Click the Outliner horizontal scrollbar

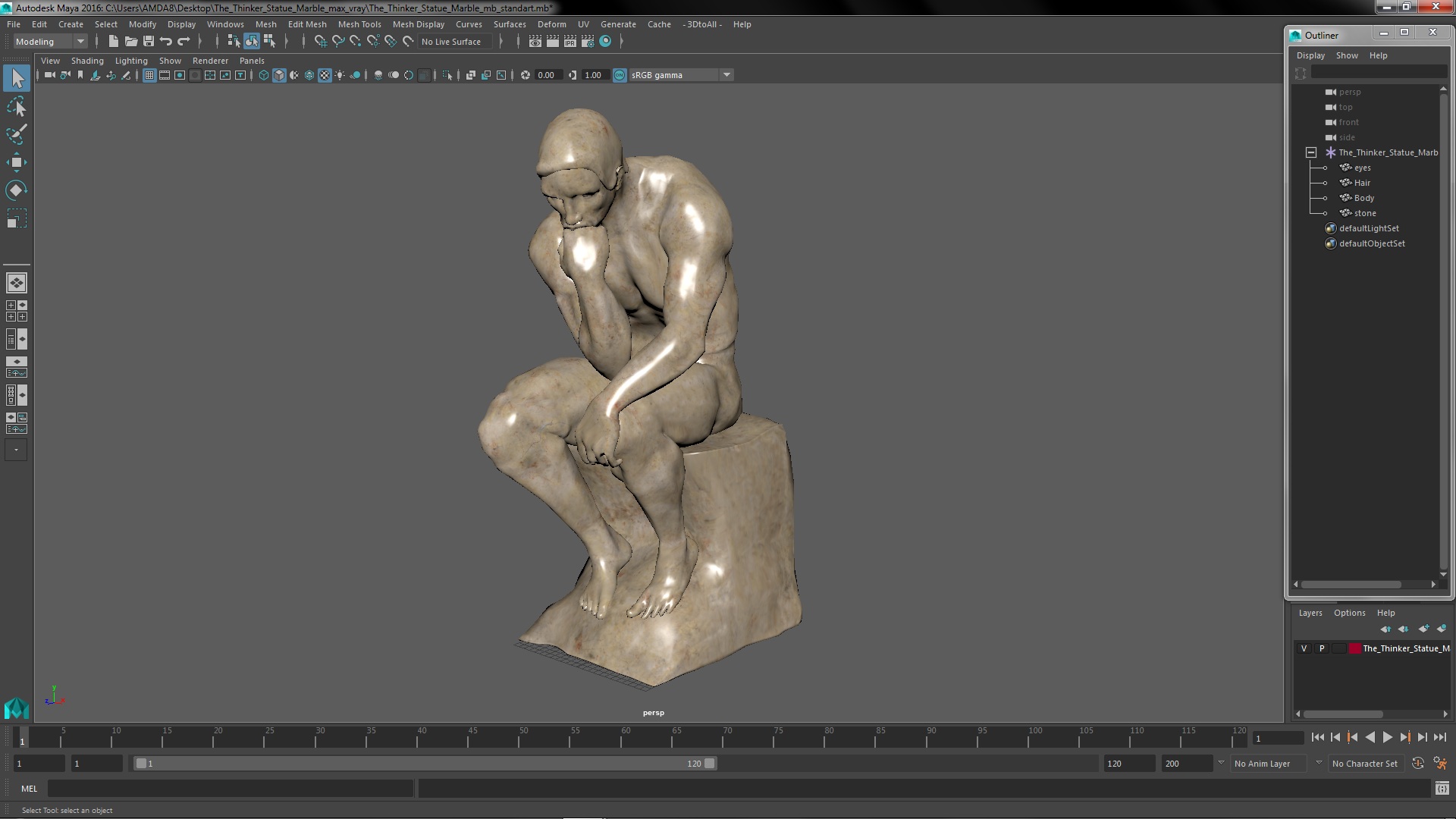(x=1351, y=585)
